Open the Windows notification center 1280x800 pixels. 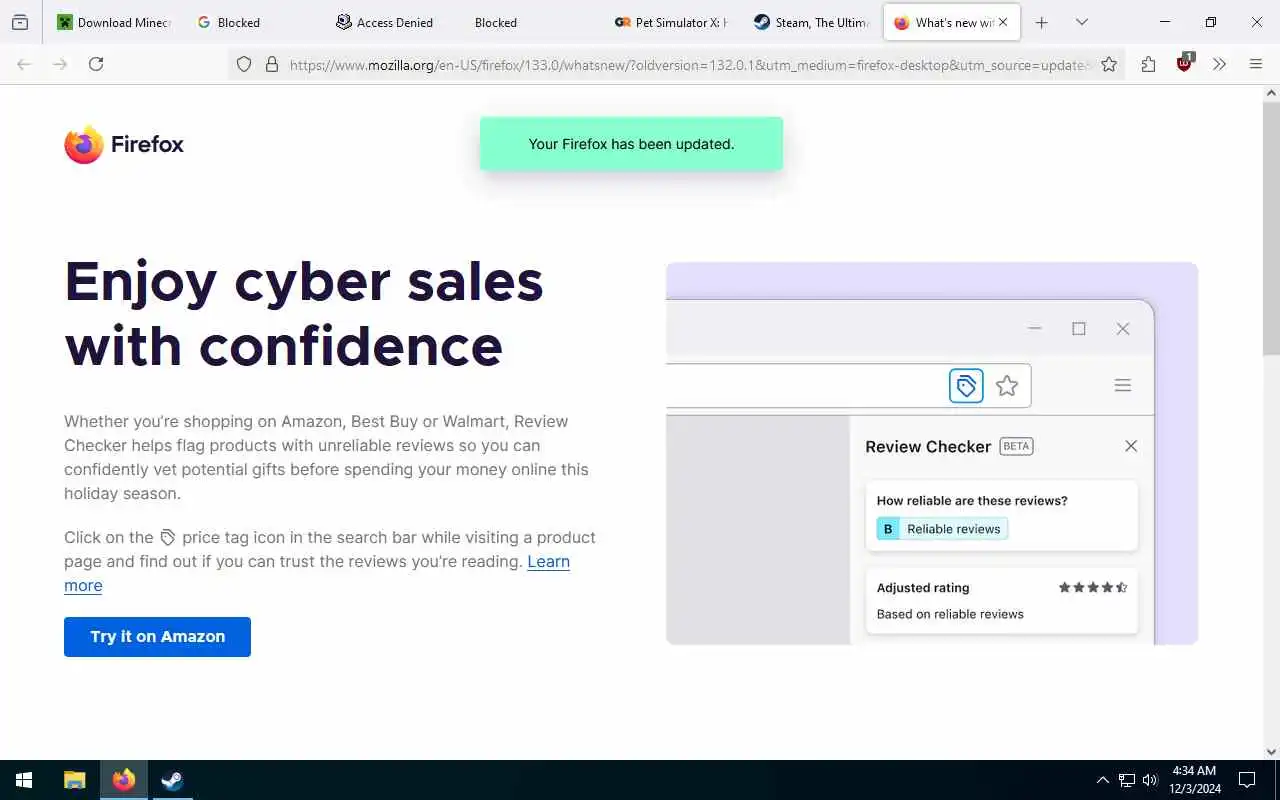coord(1247,780)
